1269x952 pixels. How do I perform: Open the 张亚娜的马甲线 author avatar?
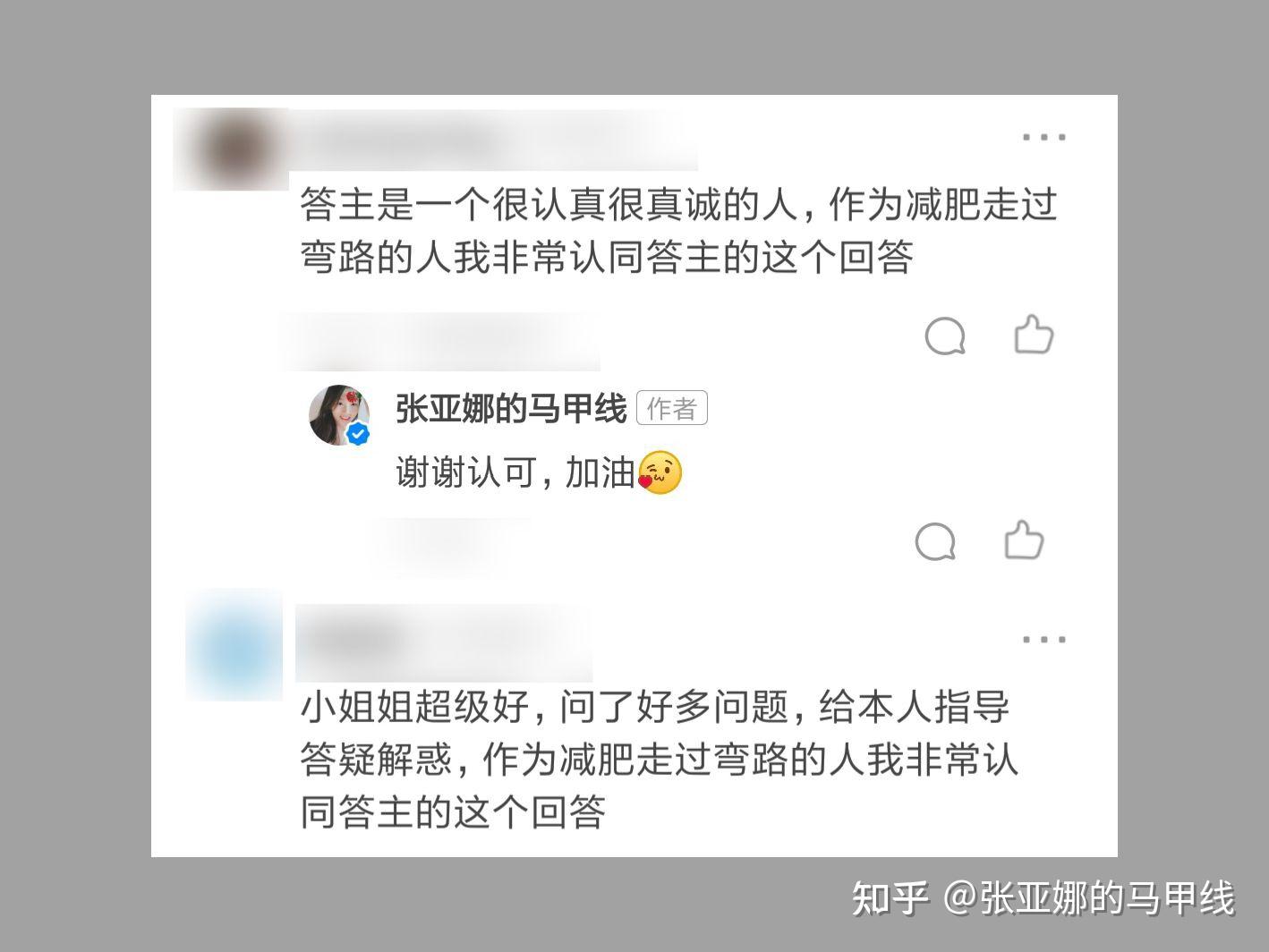point(339,415)
